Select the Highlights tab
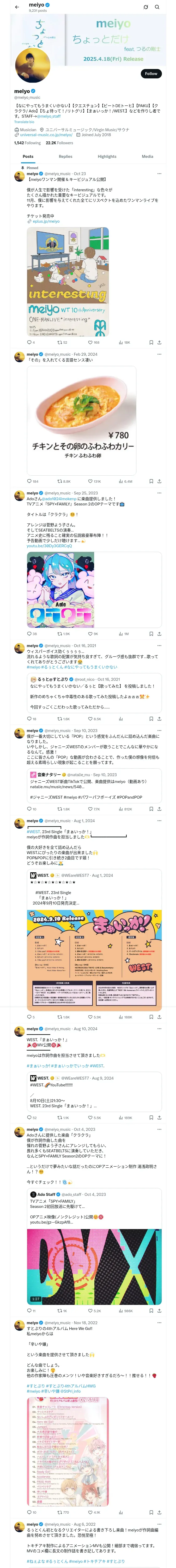Image resolution: width=176 pixels, height=1568 pixels. click(107, 157)
